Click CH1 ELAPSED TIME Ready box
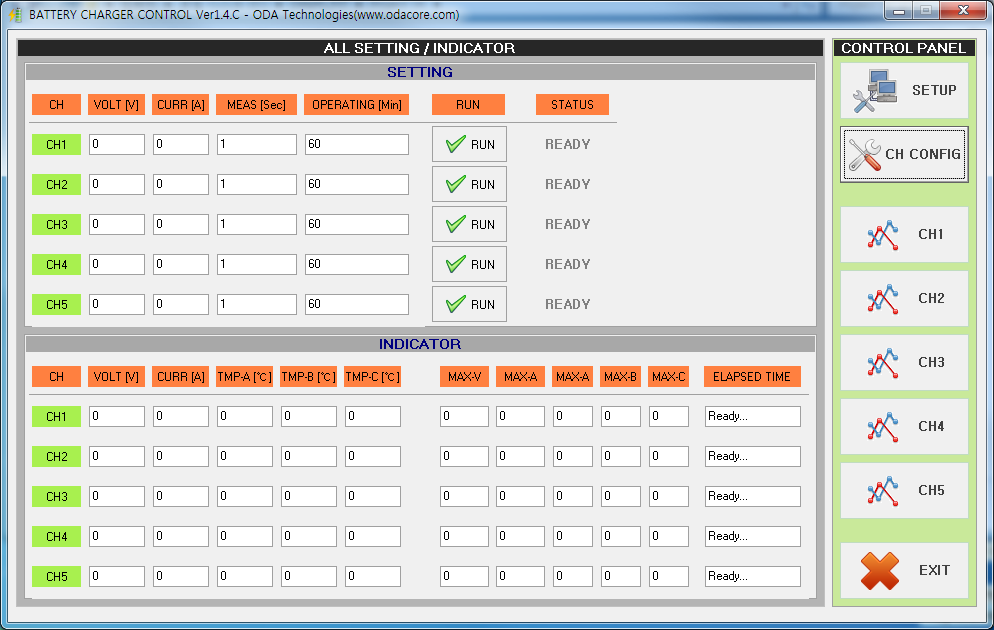Screen dimensions: 994x630 coord(752,416)
